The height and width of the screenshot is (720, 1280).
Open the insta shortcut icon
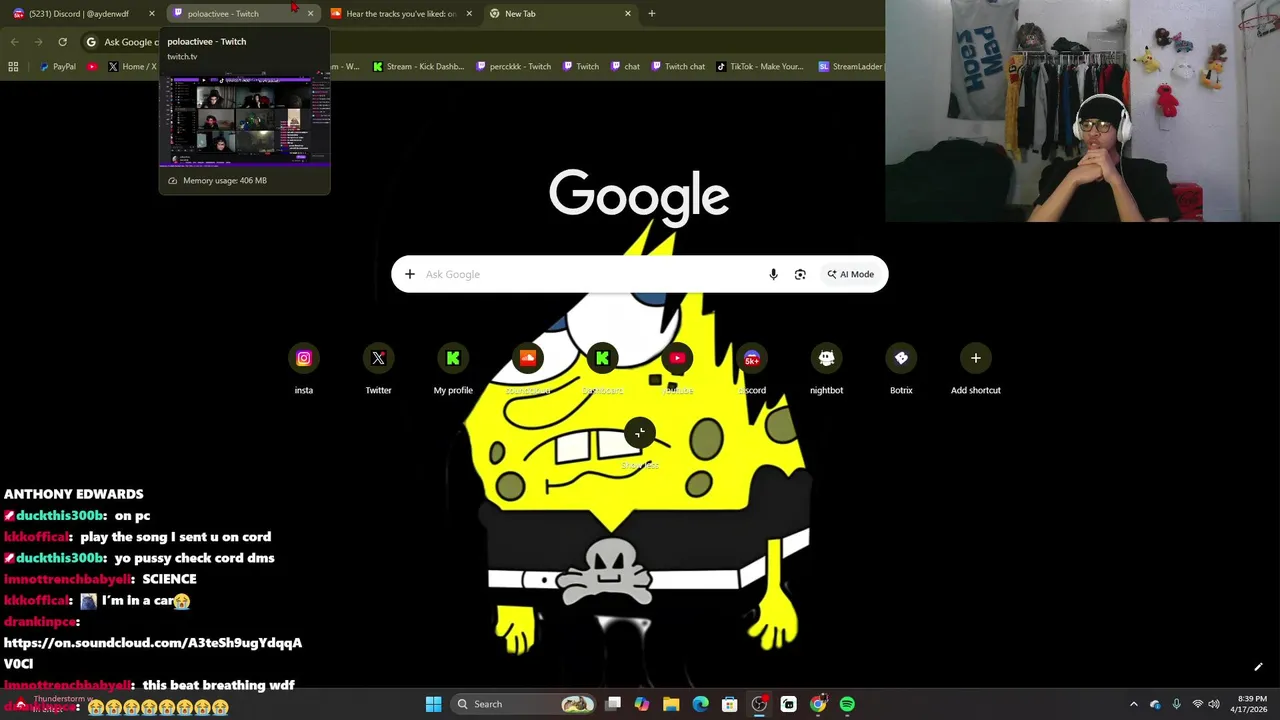304,358
